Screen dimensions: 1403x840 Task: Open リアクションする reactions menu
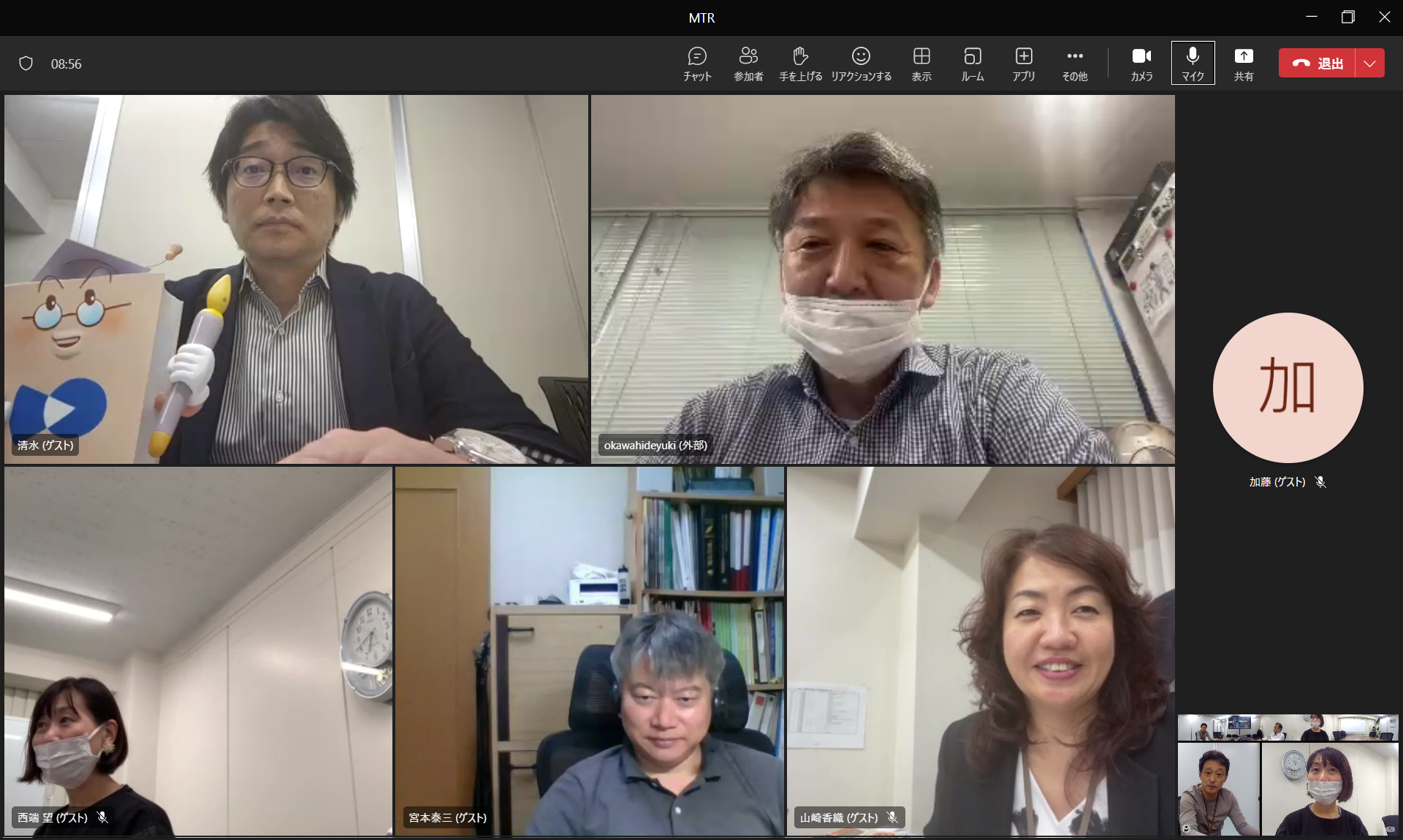click(861, 64)
